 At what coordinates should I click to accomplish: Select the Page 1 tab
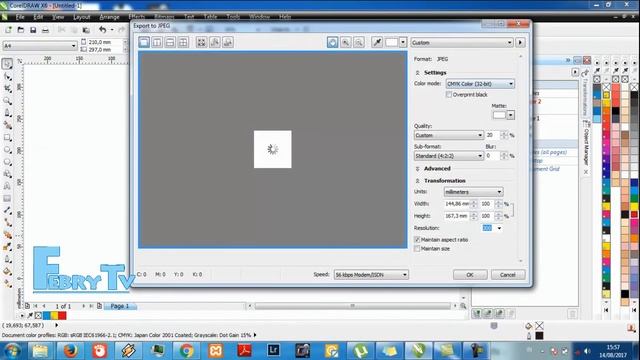(120, 306)
